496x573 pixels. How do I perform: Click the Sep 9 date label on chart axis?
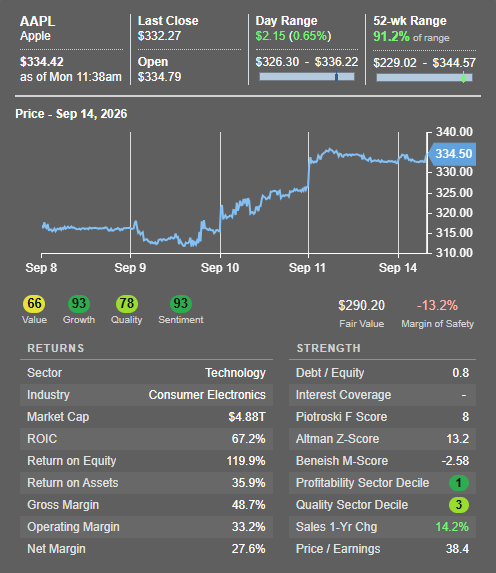130,268
